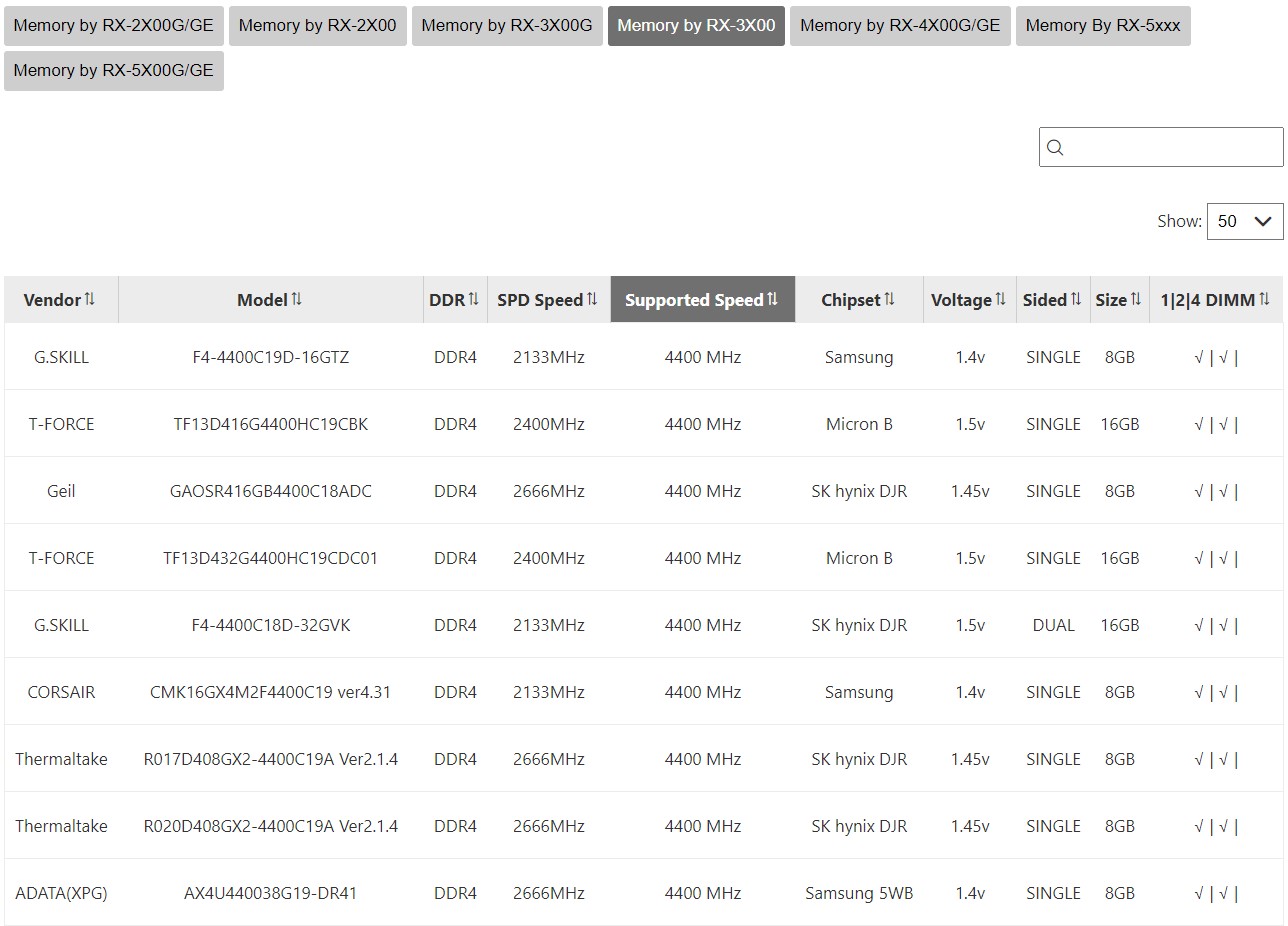1288x926 pixels.
Task: Click 1.5v voltage in TF13D416G4400HC19CBK row
Action: [x=970, y=424]
